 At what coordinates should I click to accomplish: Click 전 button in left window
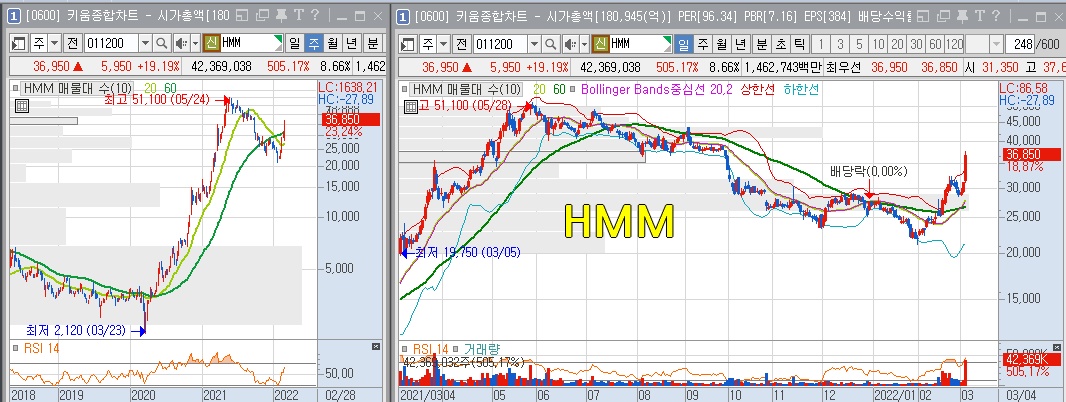(73, 44)
